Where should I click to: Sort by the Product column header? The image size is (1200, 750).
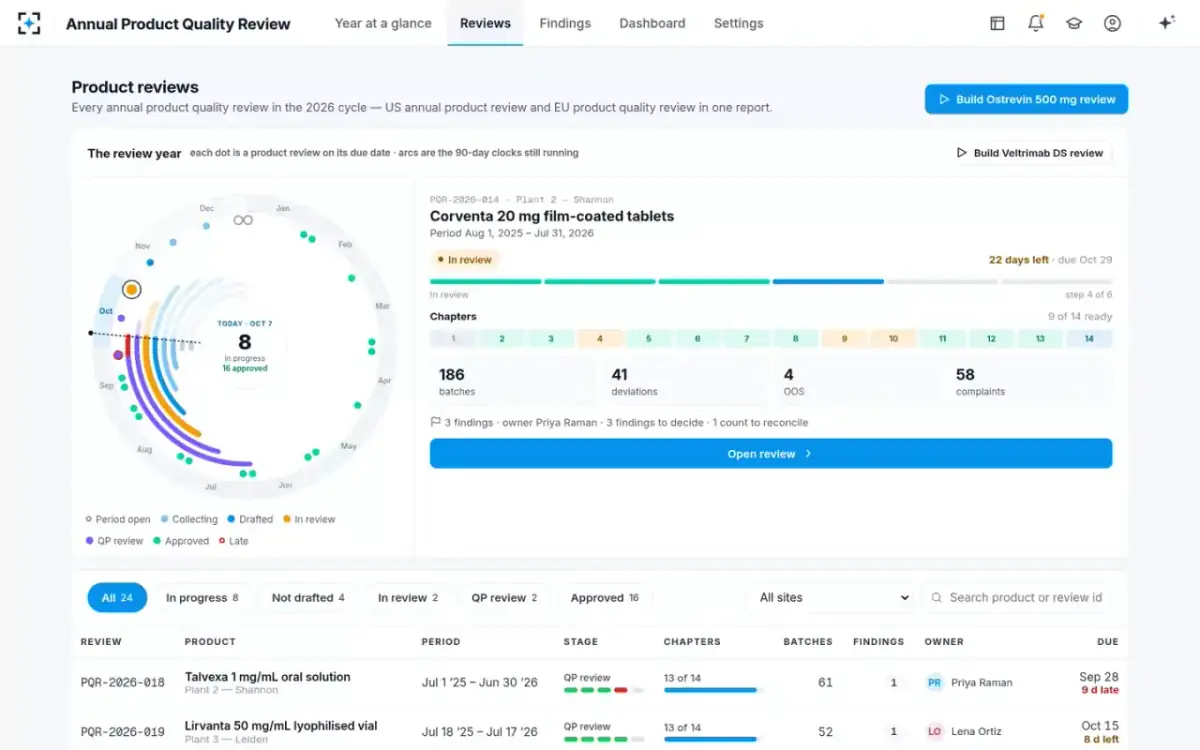(210, 642)
